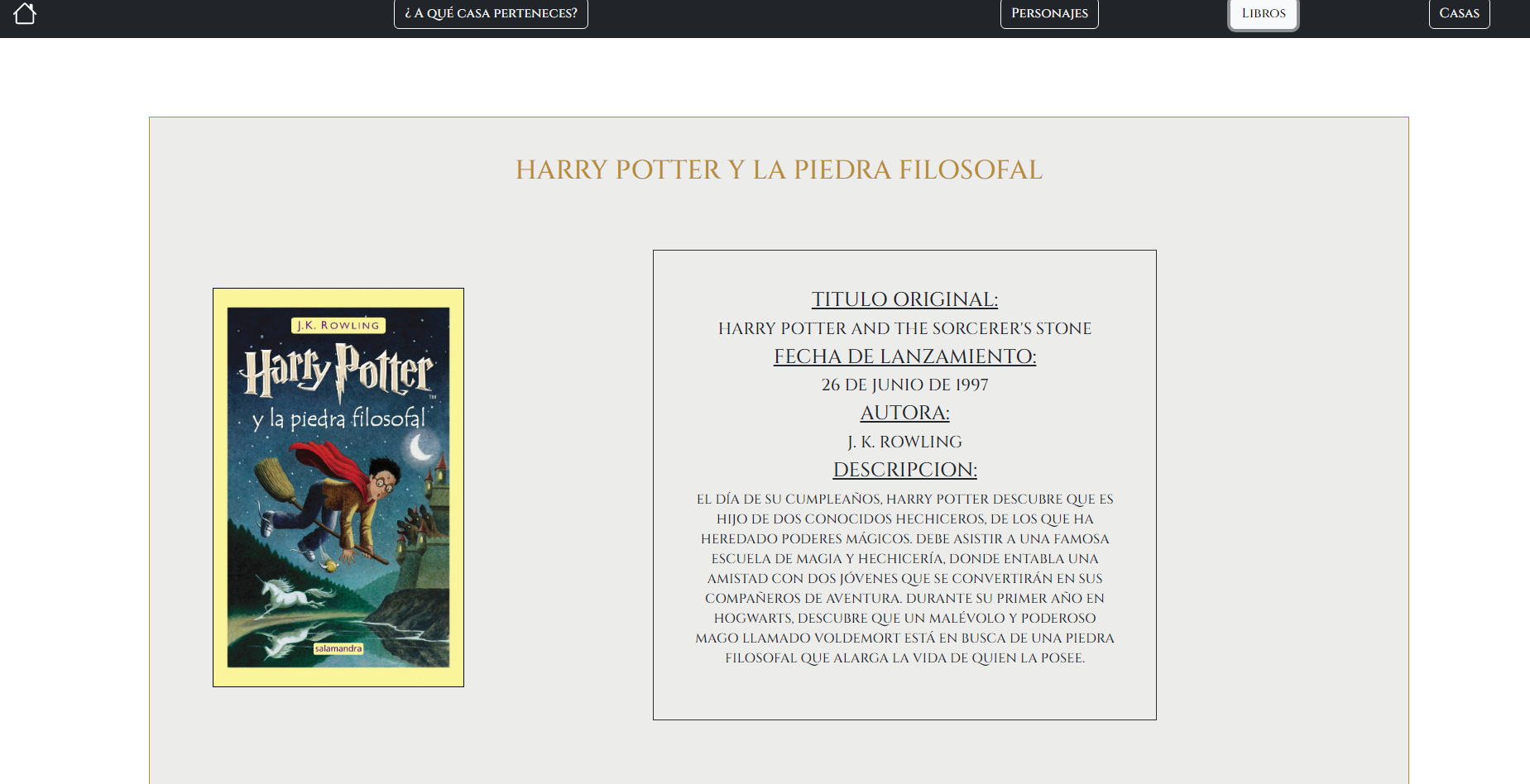Open the Casas section
Viewport: 1530px width, 784px height.
(x=1459, y=13)
